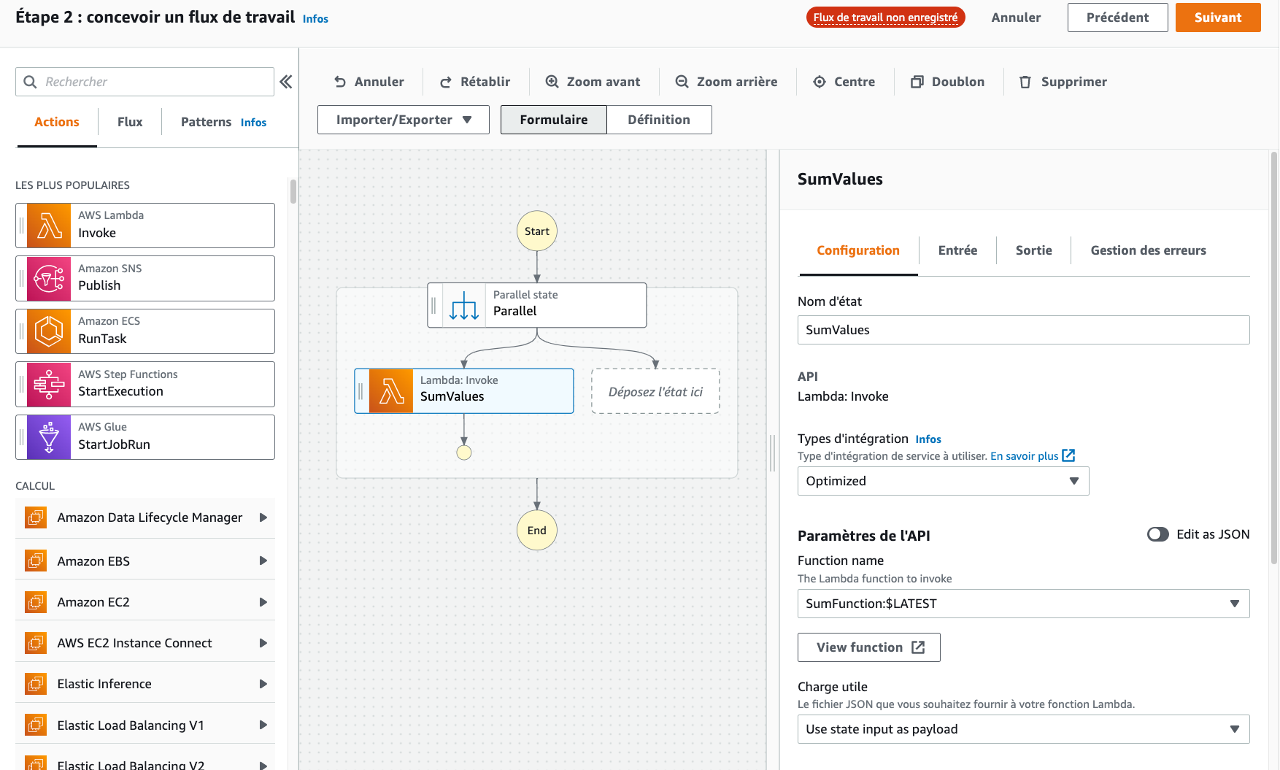Click the Lambda icon of SumValues state
This screenshot has width=1280, height=770.
391,391
